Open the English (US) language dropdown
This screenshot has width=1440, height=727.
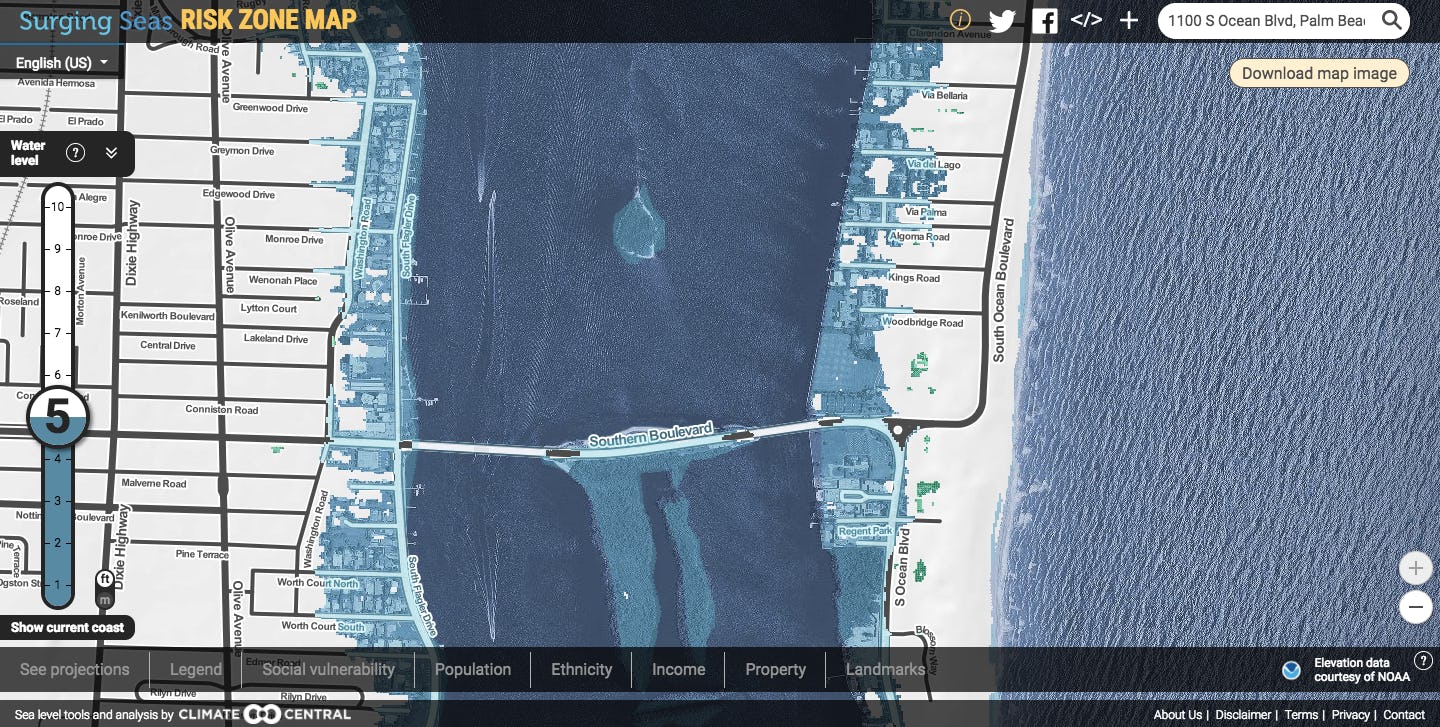pos(61,63)
